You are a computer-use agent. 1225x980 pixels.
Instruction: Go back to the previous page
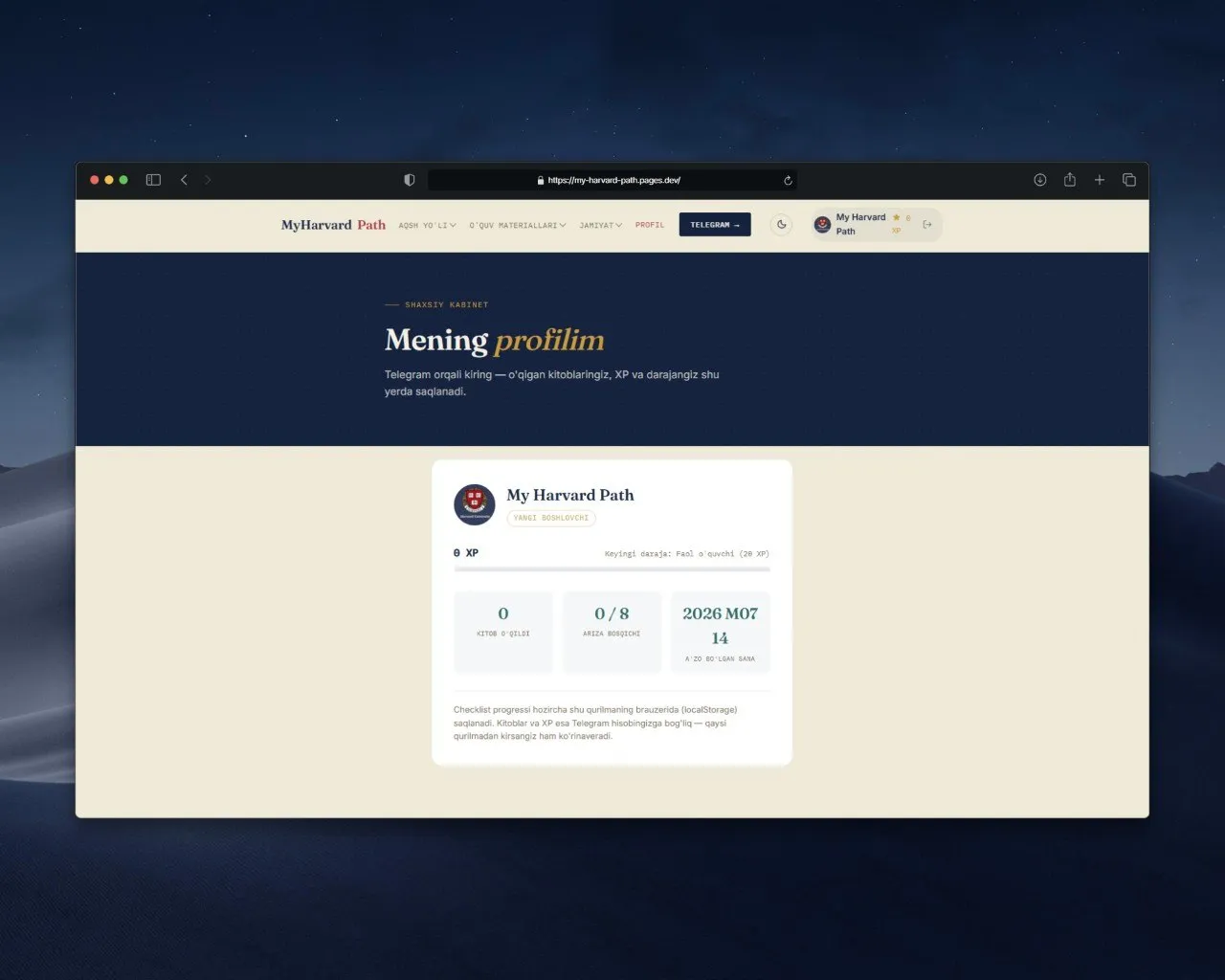[184, 180]
